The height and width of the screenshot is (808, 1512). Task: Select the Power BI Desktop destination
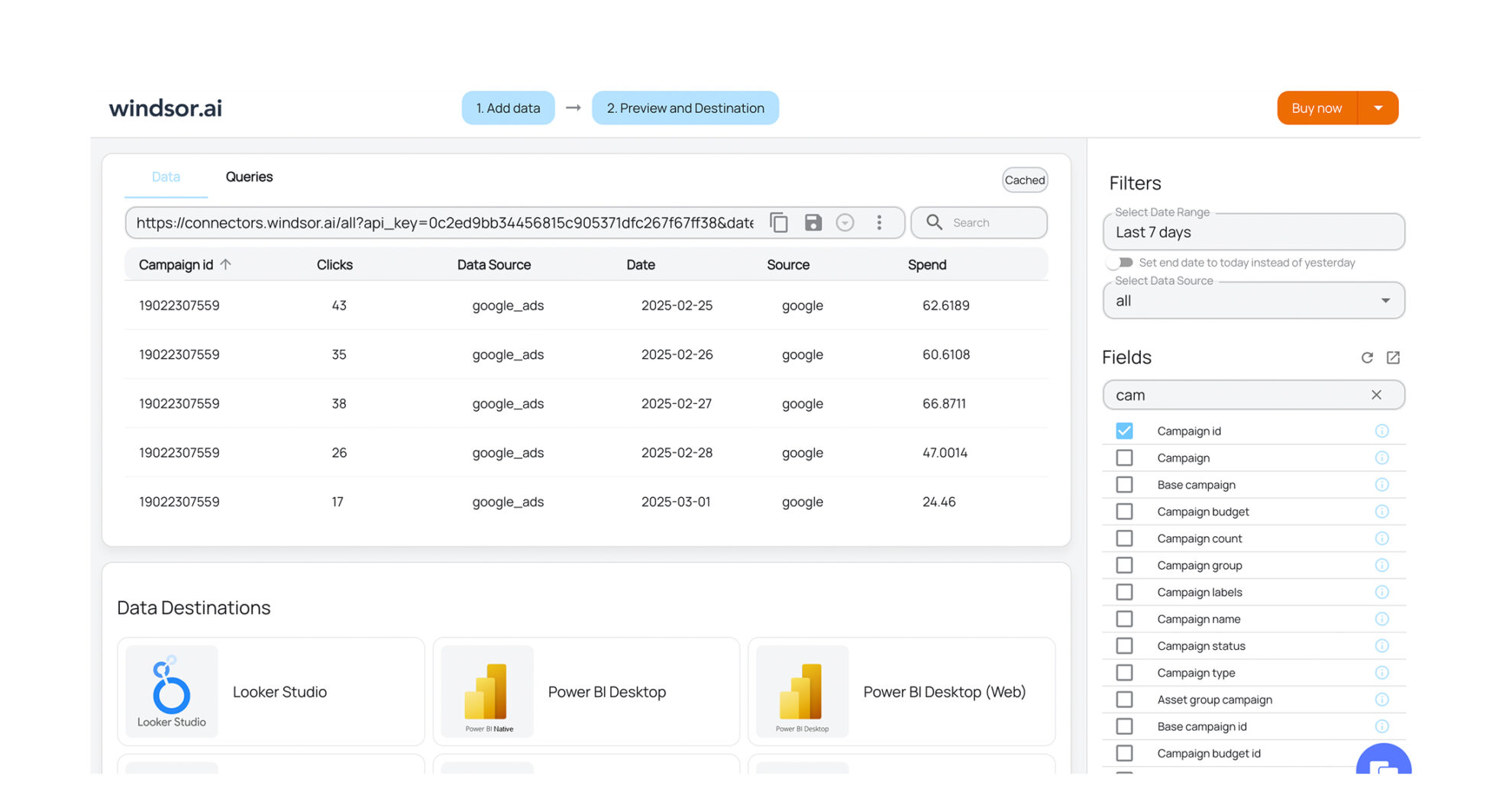(586, 691)
